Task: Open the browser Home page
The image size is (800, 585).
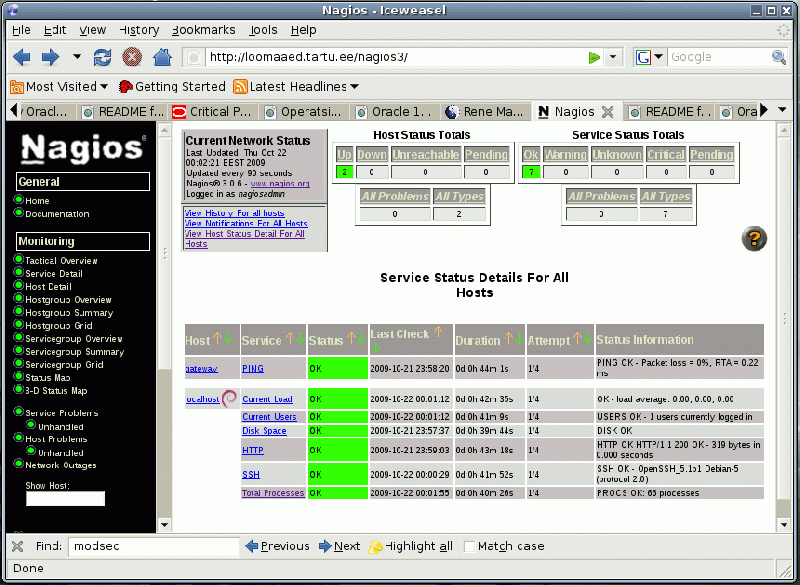Action: click(161, 57)
